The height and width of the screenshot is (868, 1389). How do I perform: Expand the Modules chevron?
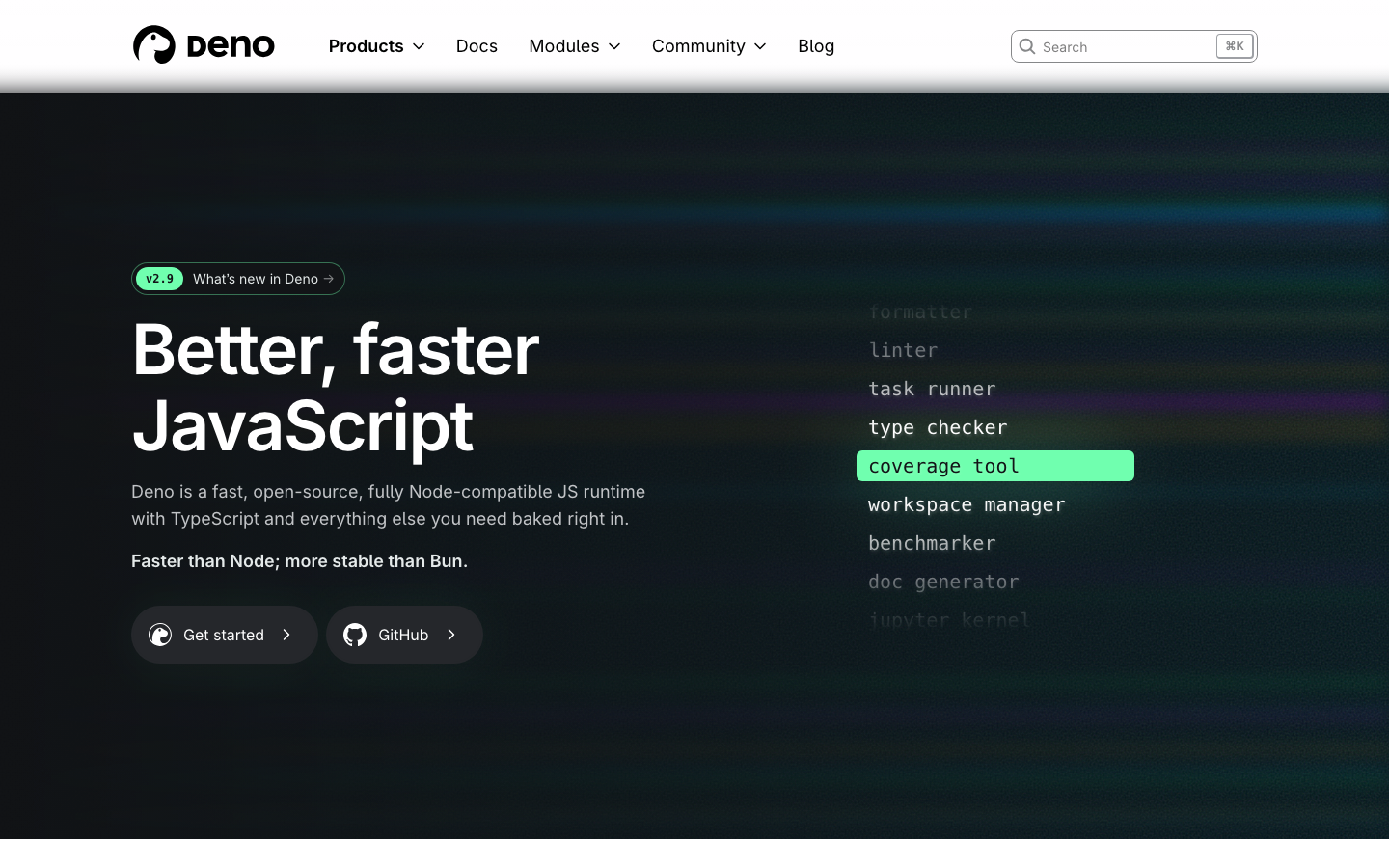point(614,46)
